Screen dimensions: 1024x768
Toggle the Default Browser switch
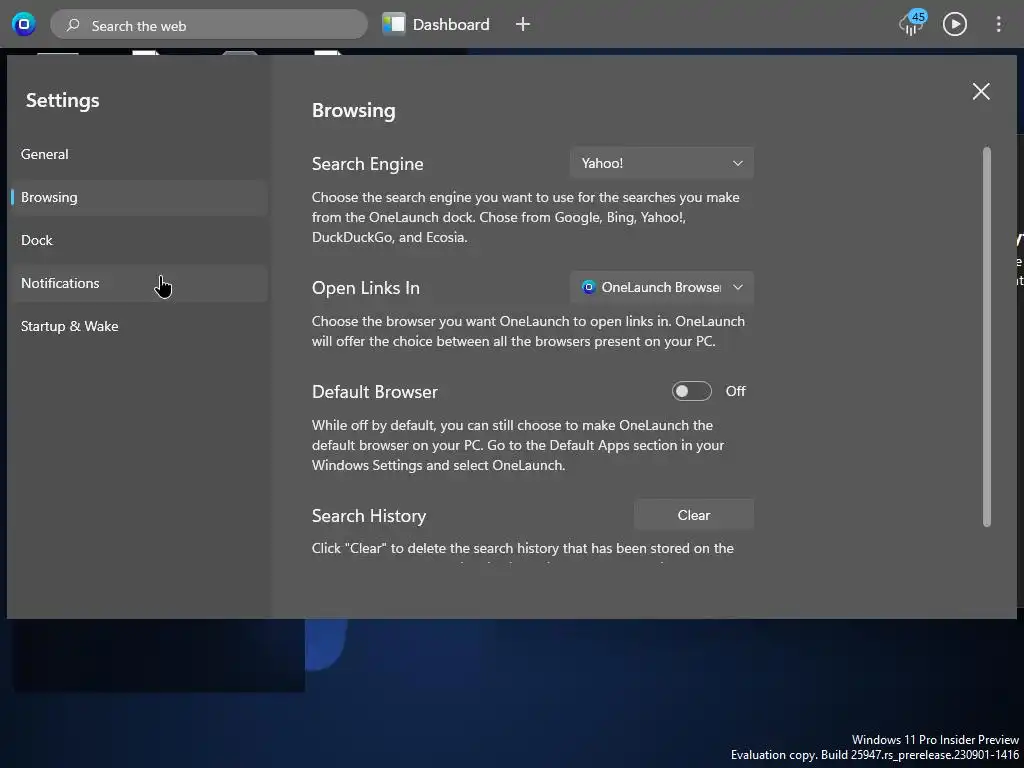click(692, 391)
